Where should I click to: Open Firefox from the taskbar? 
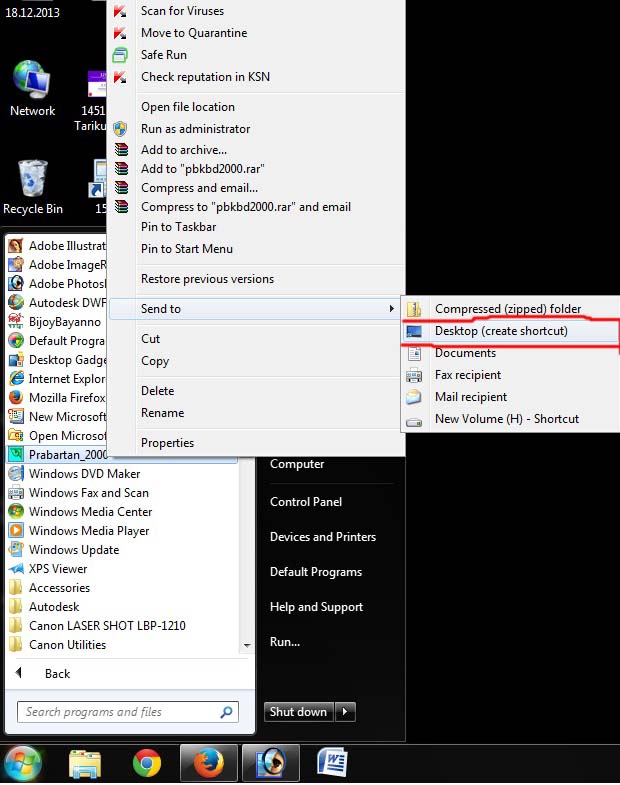(209, 764)
